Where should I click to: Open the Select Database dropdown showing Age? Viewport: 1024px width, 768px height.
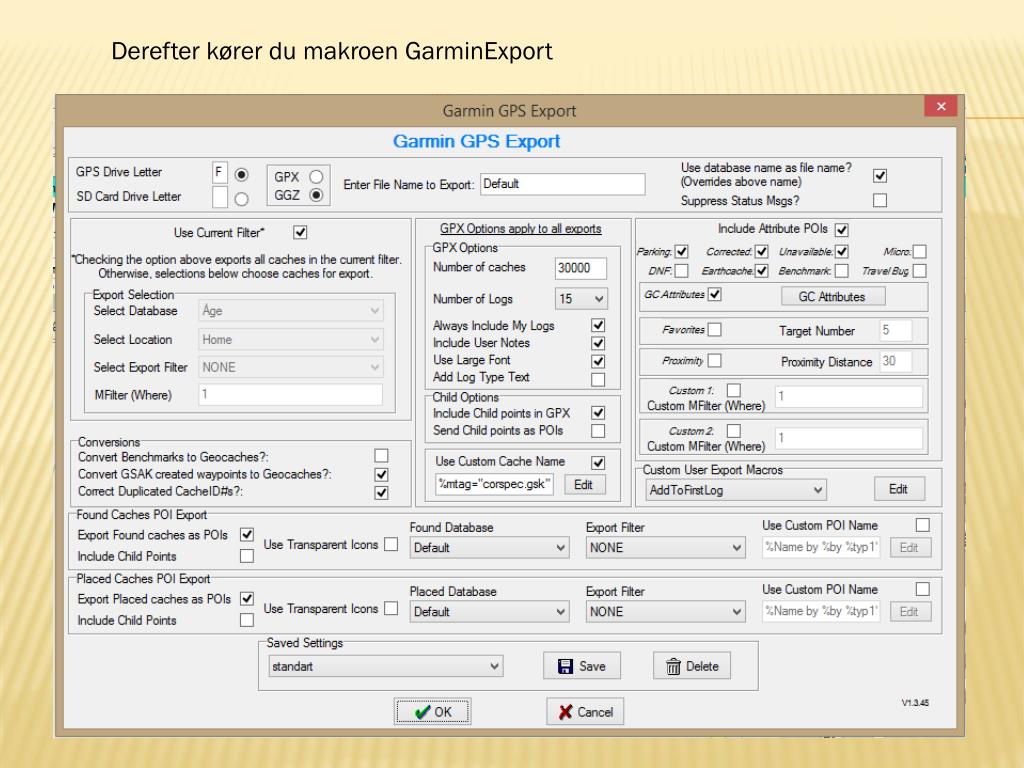[291, 311]
